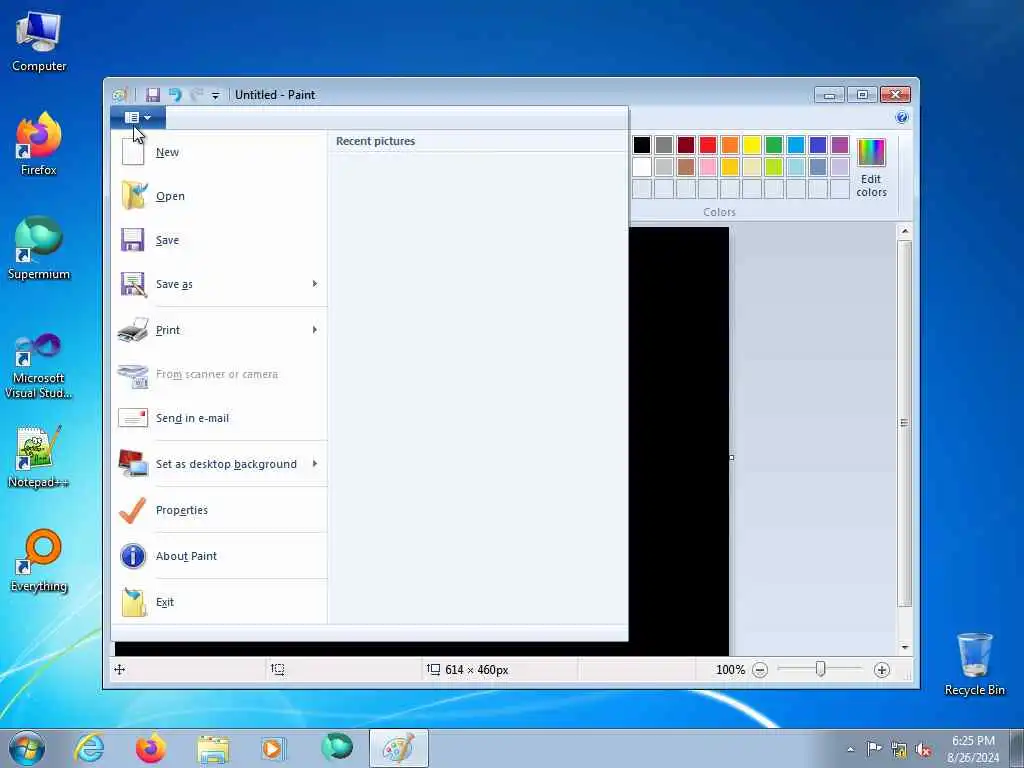1024x768 pixels.
Task: Pick the red color swatch
Action: [708, 145]
